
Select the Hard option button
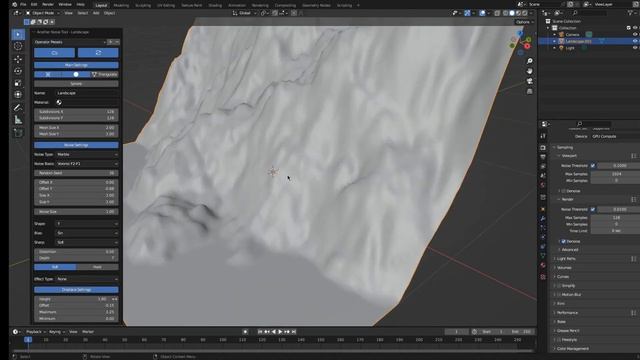(97, 267)
